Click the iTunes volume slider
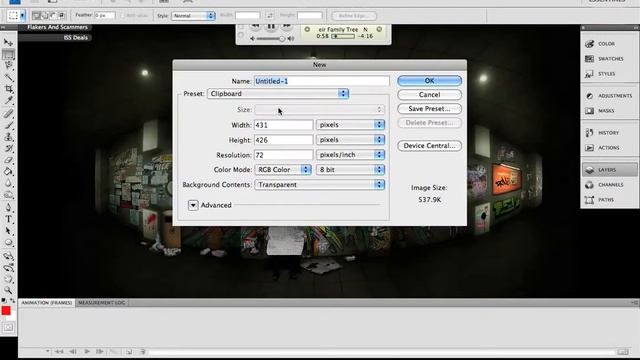 click(x=270, y=38)
